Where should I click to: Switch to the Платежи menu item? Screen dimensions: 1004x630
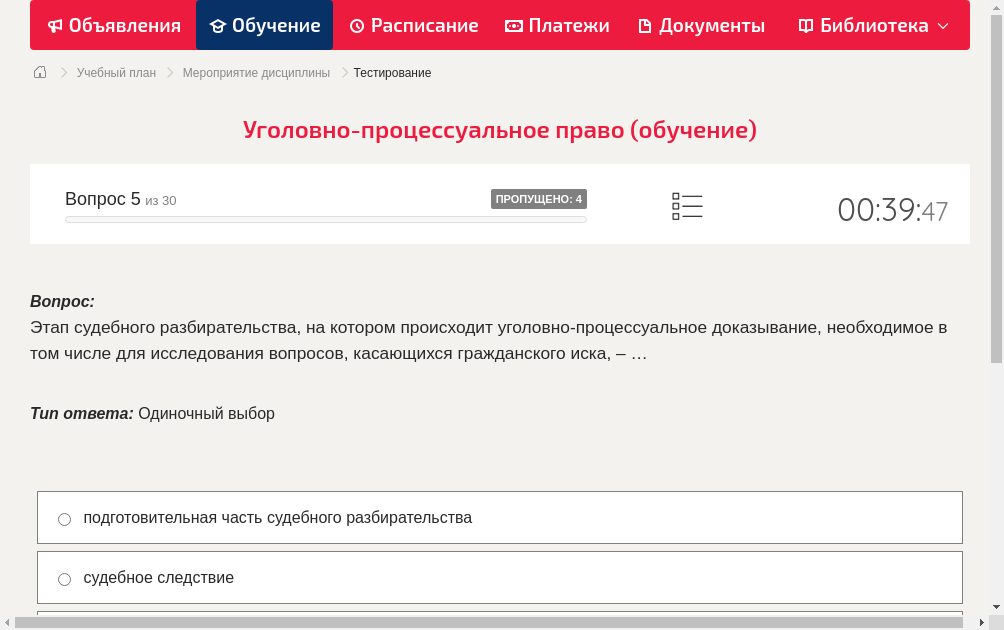(557, 25)
